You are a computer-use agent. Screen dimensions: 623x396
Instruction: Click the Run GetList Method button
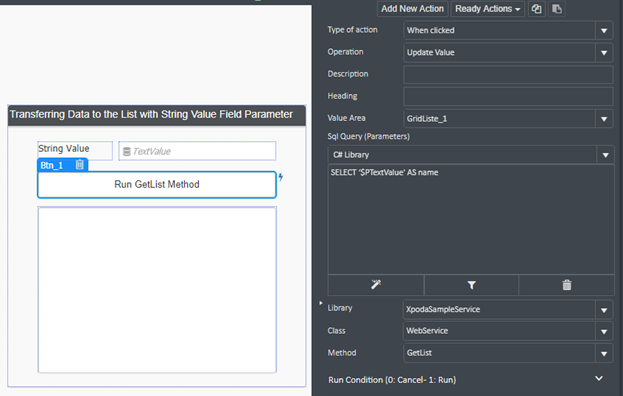[x=157, y=185]
